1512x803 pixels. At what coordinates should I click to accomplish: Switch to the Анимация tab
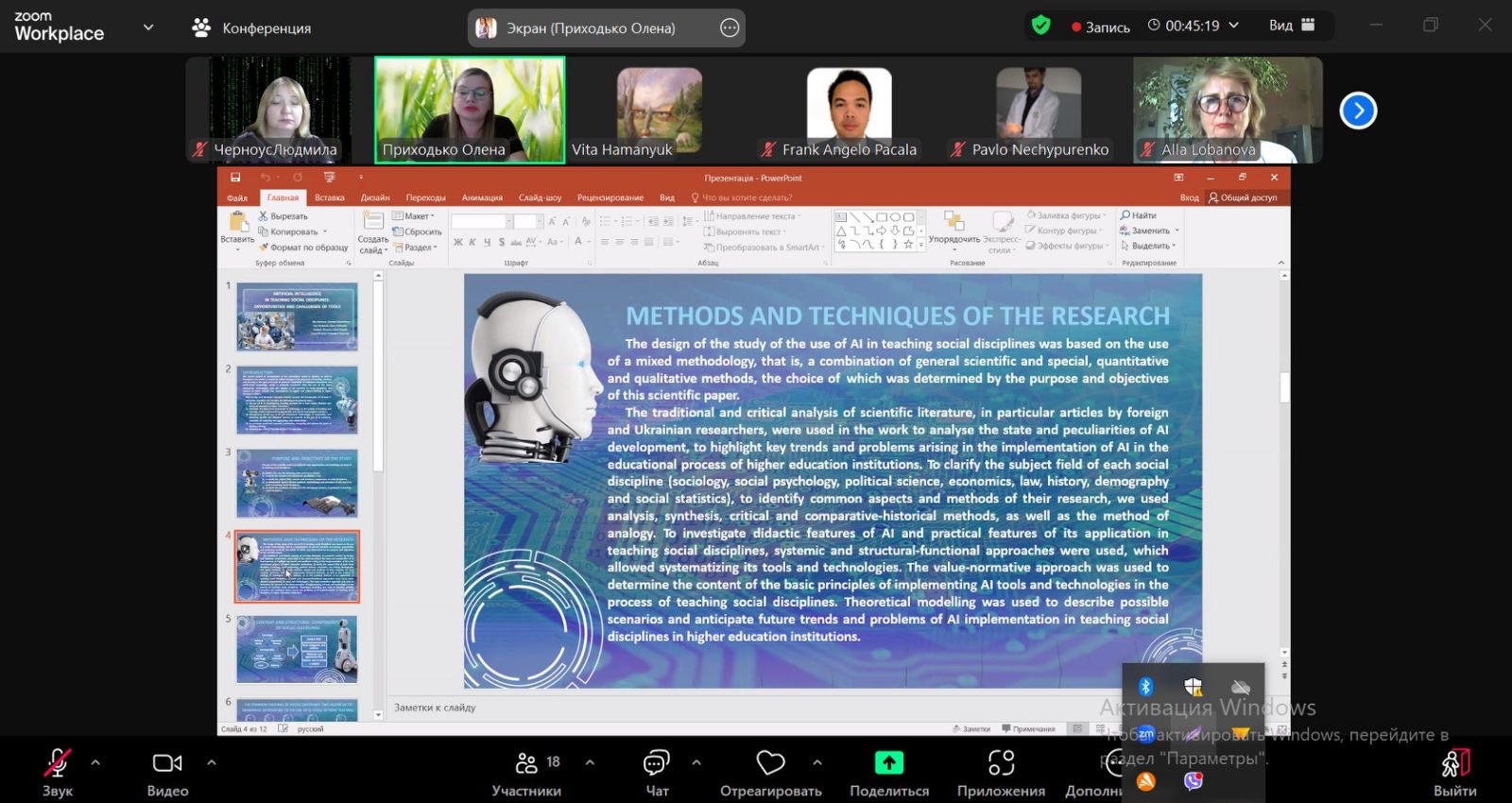click(x=482, y=197)
